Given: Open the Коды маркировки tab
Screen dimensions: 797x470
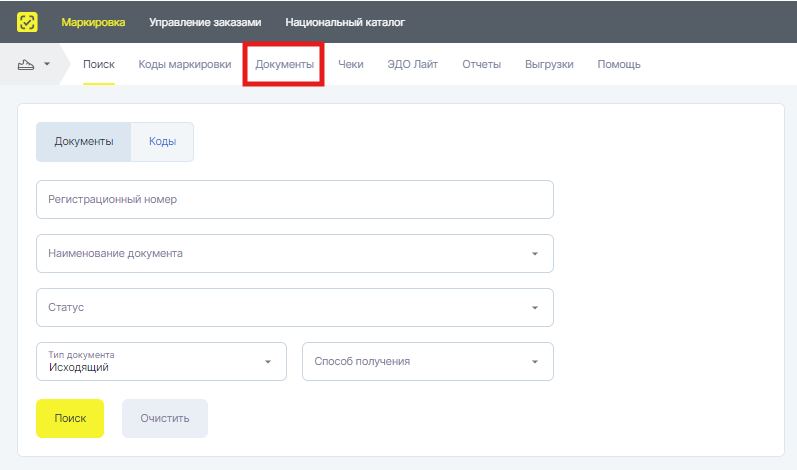Looking at the screenshot, I should [x=185, y=65].
